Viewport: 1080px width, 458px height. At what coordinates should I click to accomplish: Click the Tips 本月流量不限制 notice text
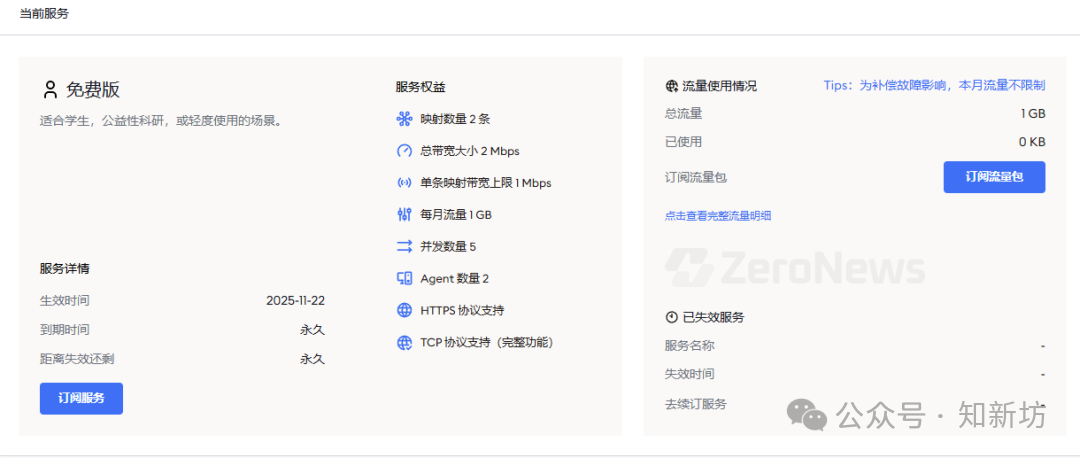coord(934,85)
